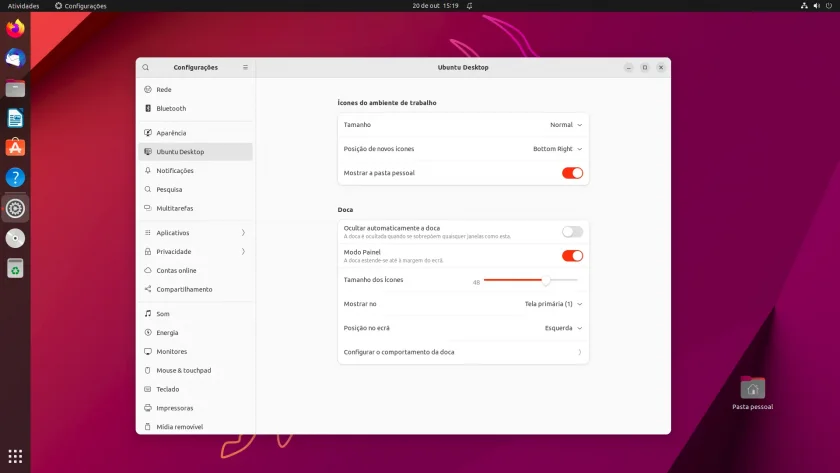This screenshot has height=473, width=840.
Task: Open Configurar o comportamento da doca
Action: click(463, 352)
